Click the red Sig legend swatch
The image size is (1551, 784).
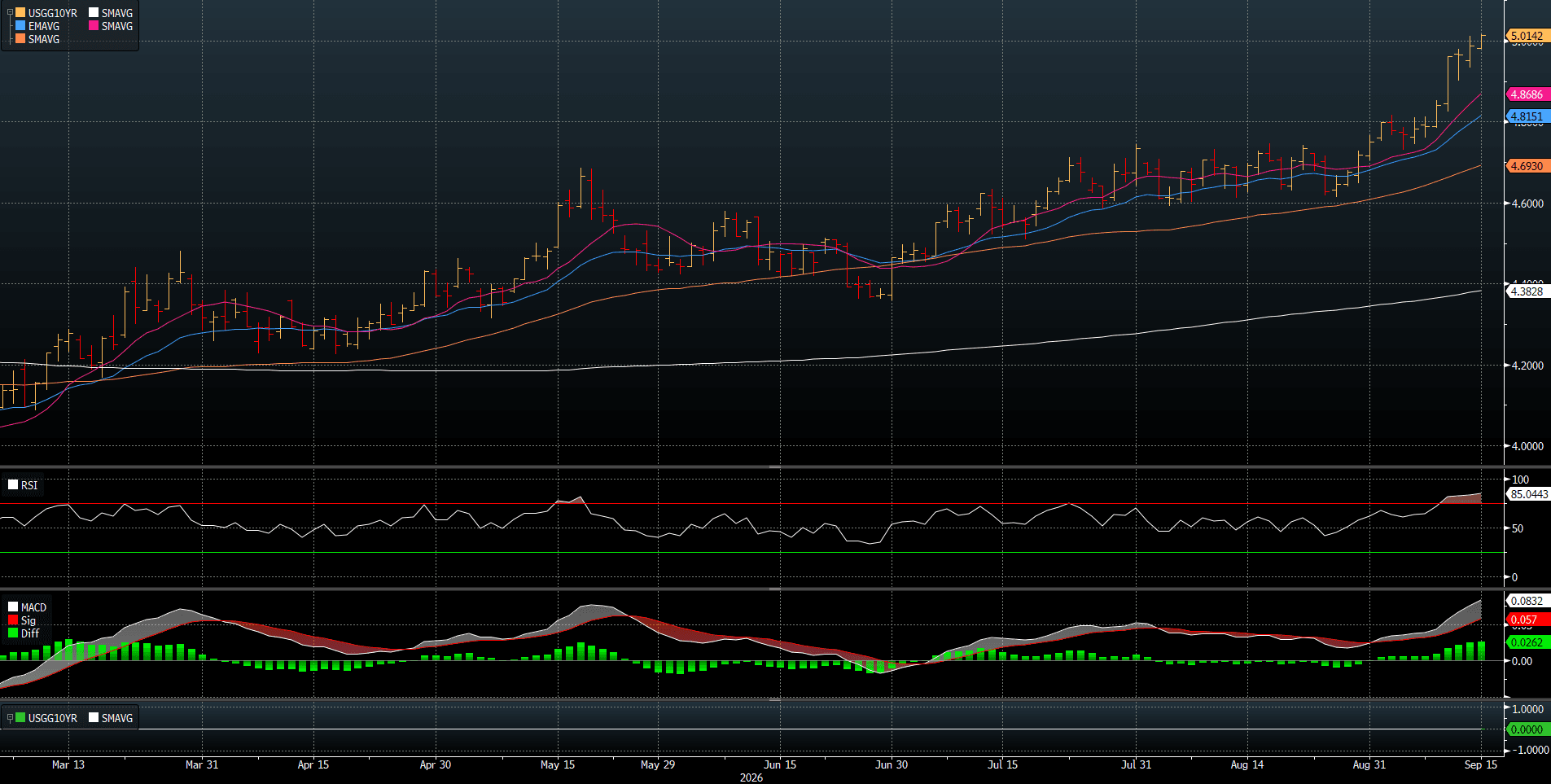pos(13,620)
